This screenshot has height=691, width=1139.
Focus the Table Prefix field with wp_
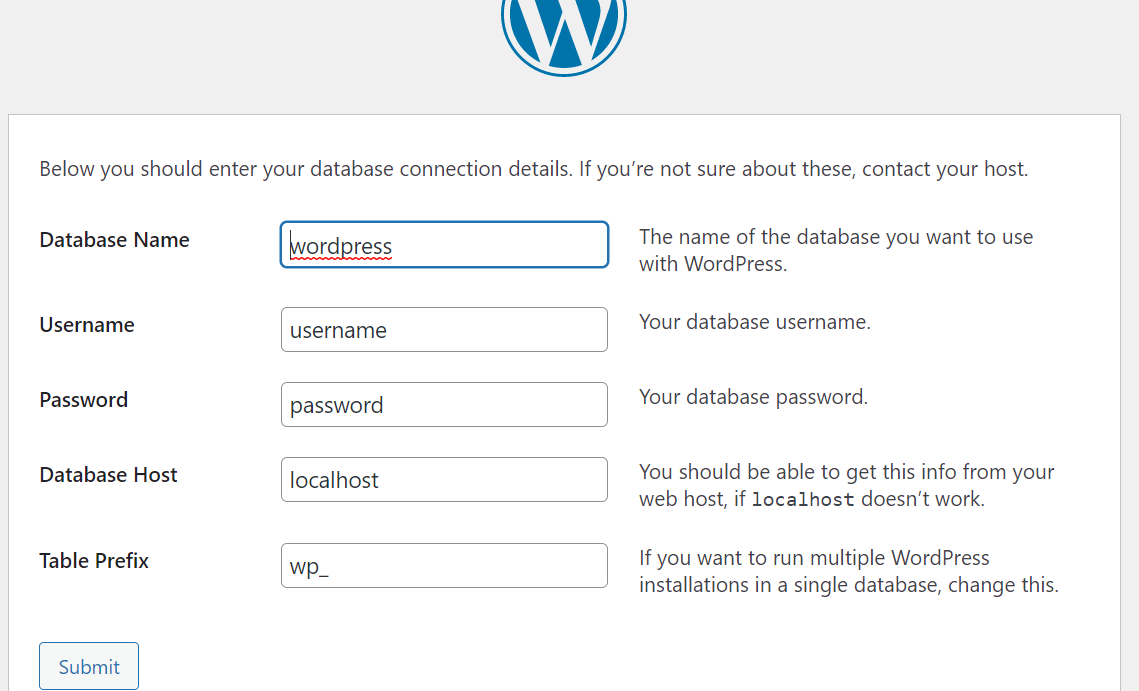[444, 566]
